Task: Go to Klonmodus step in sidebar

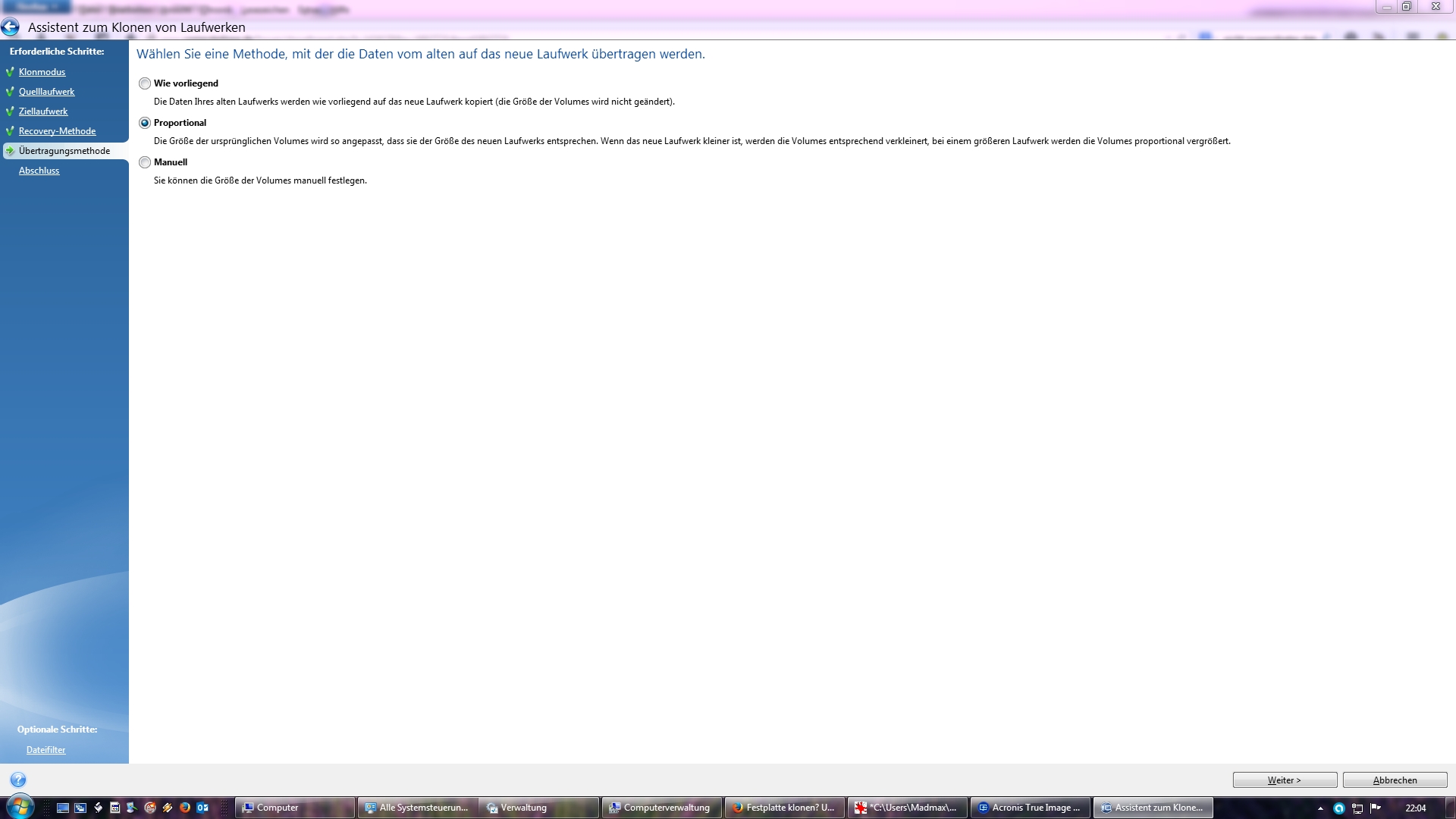Action: coord(42,72)
